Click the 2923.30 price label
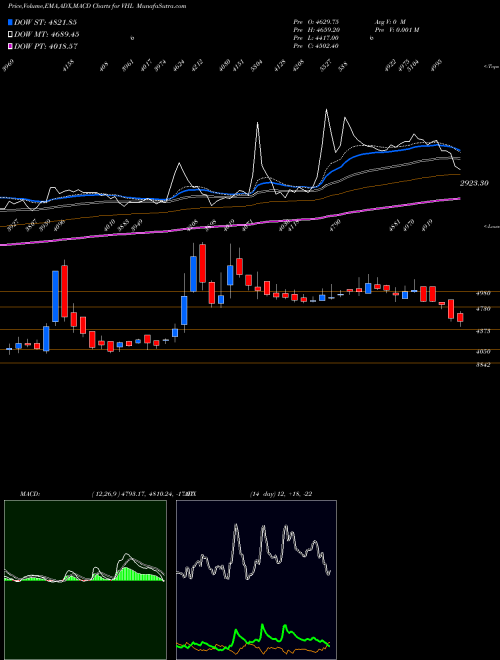Image resolution: width=500 pixels, height=660 pixels. point(474,184)
